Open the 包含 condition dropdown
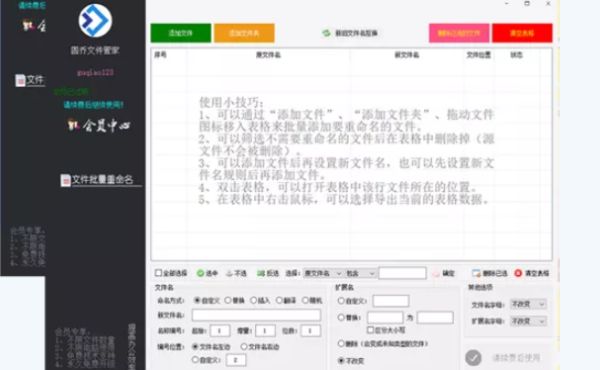Viewport: 600px width, 370px height. click(360, 273)
